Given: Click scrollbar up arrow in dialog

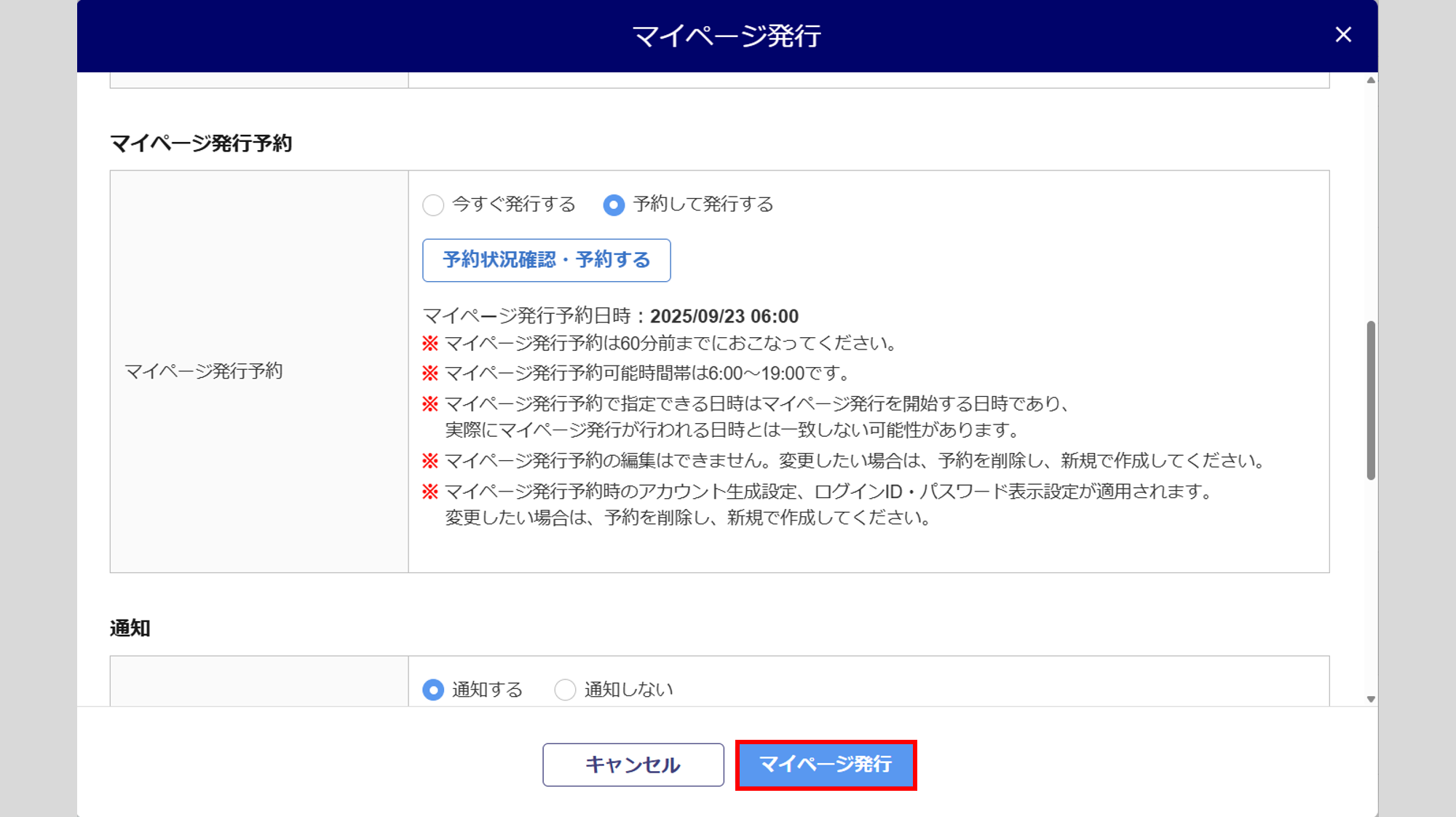Looking at the screenshot, I should pos(1371,80).
